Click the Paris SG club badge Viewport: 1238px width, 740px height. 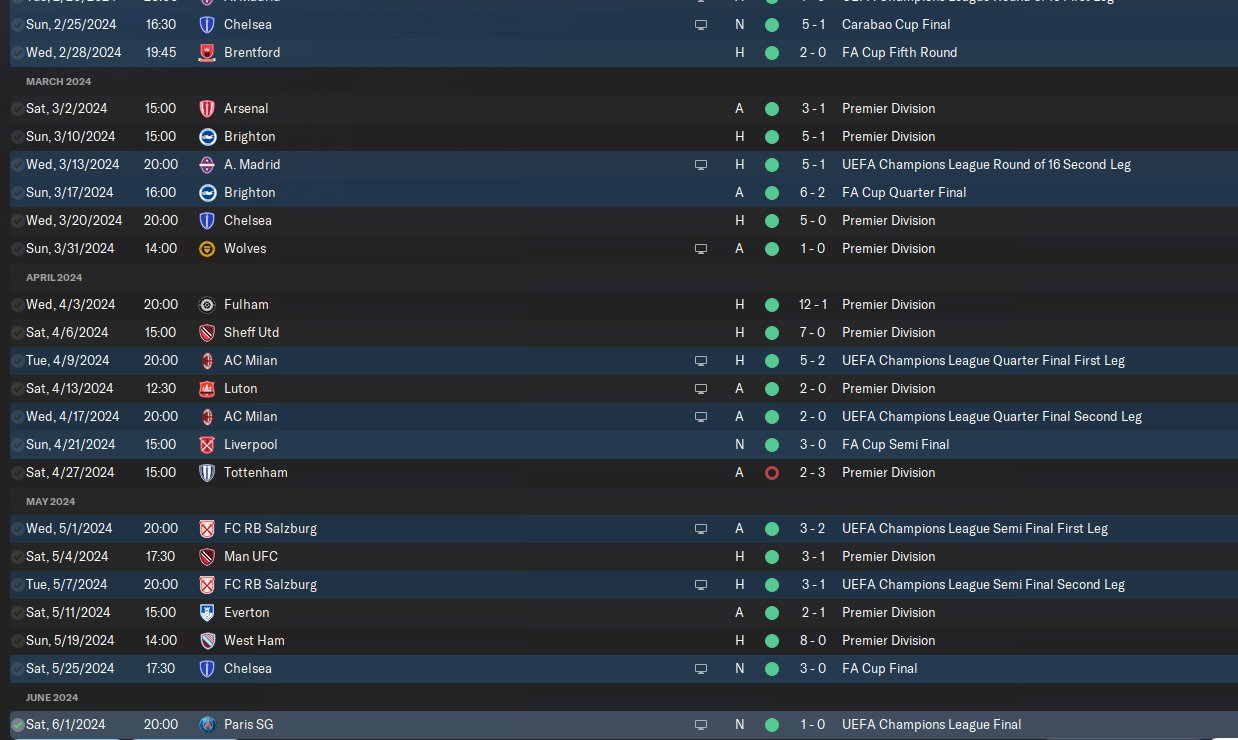207,724
